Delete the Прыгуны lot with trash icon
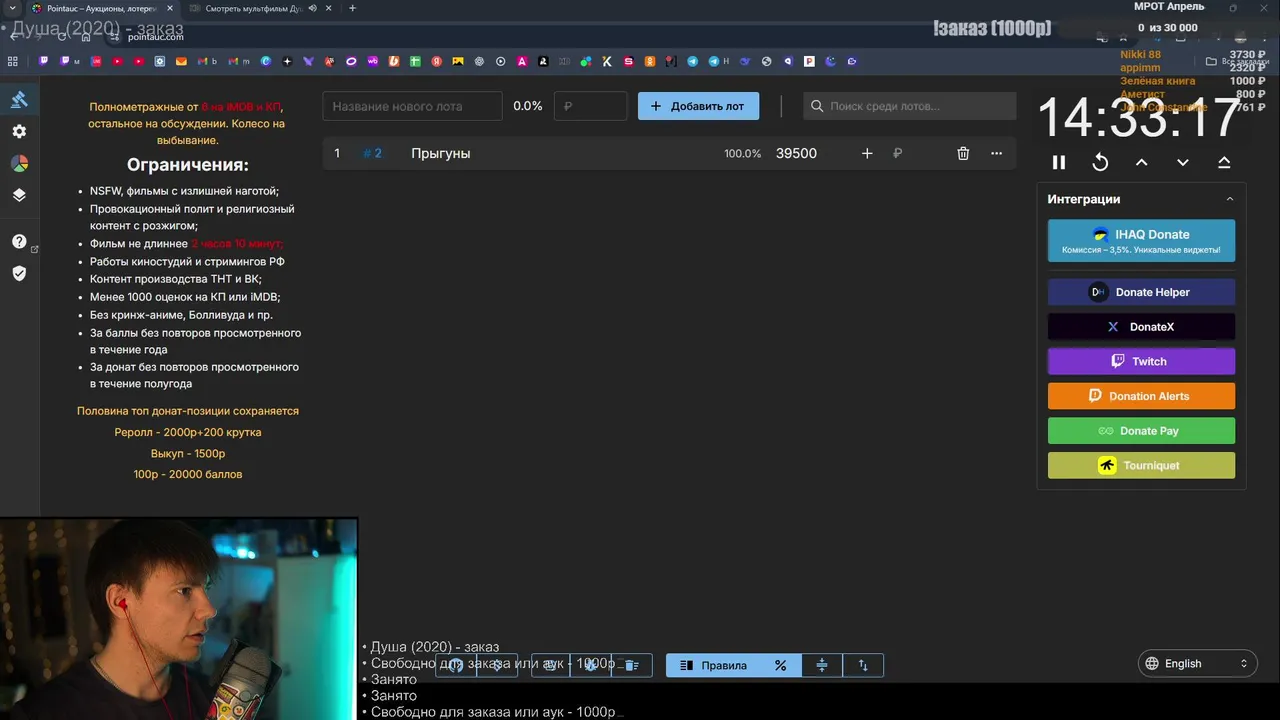This screenshot has height=720, width=1280. pos(963,153)
